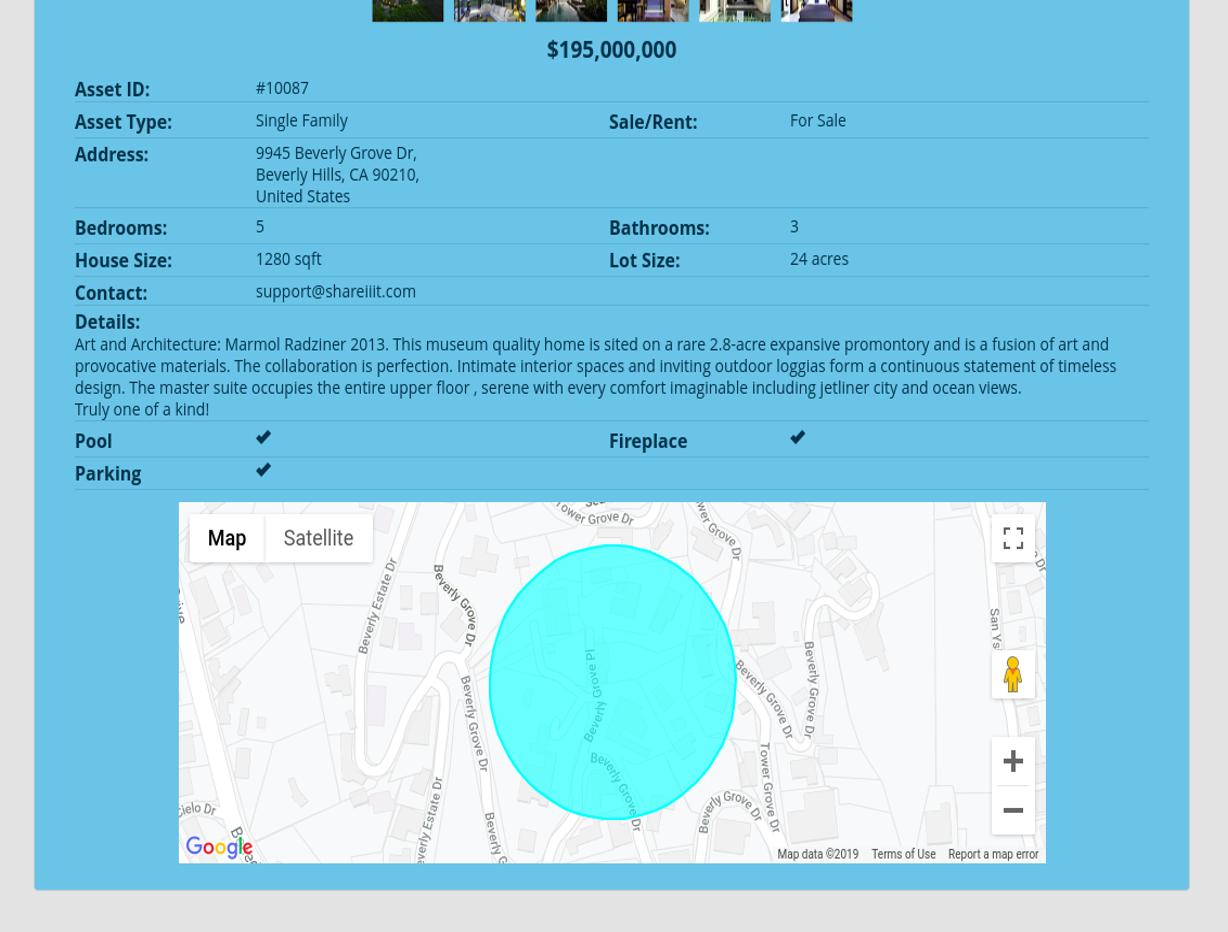Click the Single Family asset type value
Screen dimensions: 1228x932
(x=302, y=120)
